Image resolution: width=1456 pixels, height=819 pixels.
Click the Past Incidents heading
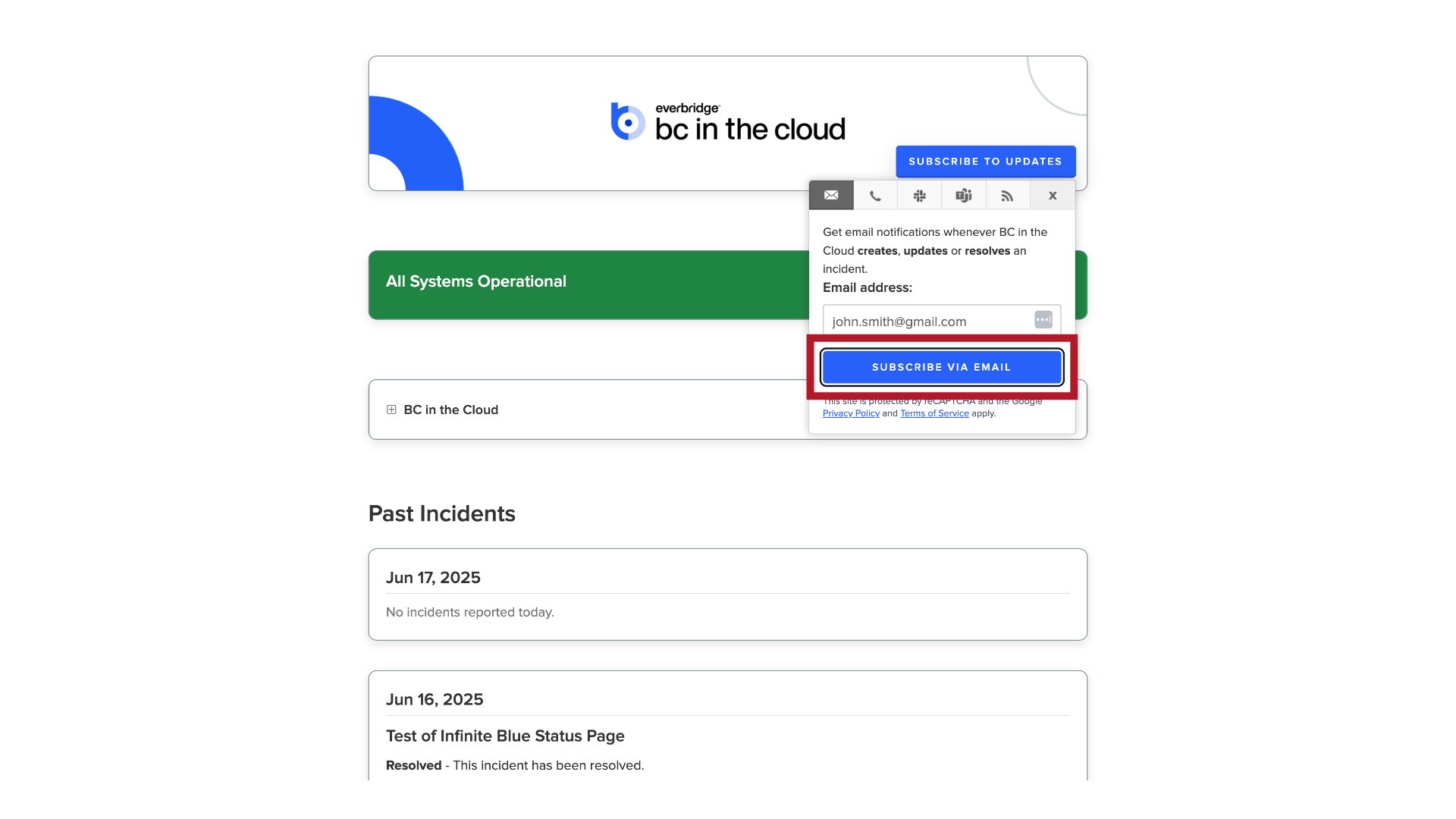pyautogui.click(x=442, y=513)
